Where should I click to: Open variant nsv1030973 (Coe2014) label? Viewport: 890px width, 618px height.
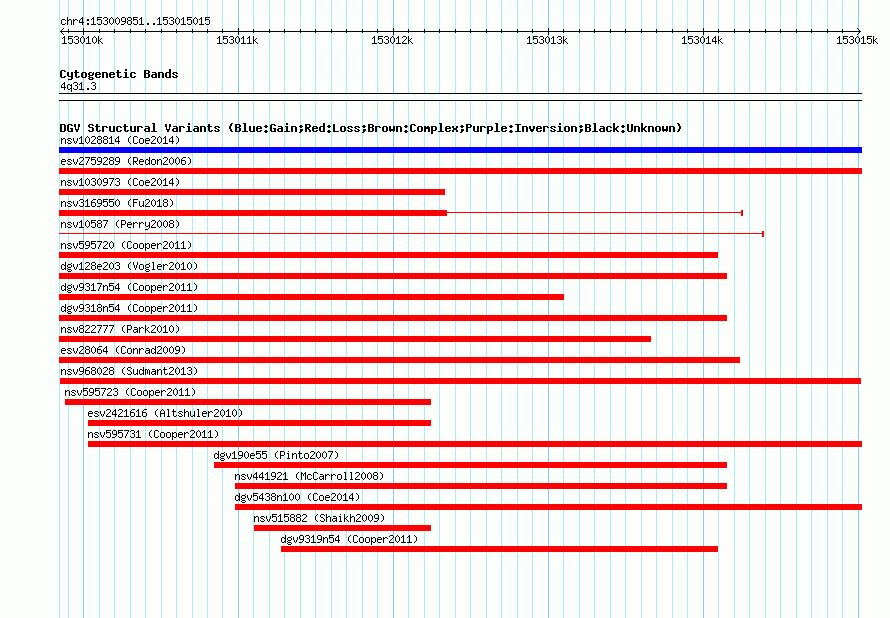[x=120, y=182]
